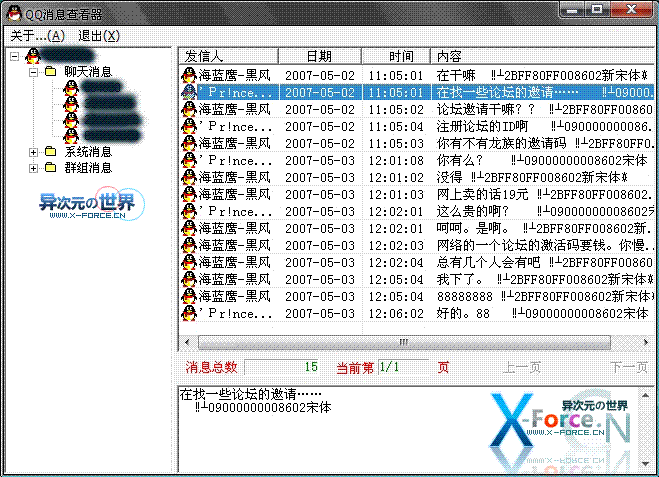The height and width of the screenshot is (477, 659).
Task: Click preview text 在找一些论坛的邀请
Action: tap(250, 394)
